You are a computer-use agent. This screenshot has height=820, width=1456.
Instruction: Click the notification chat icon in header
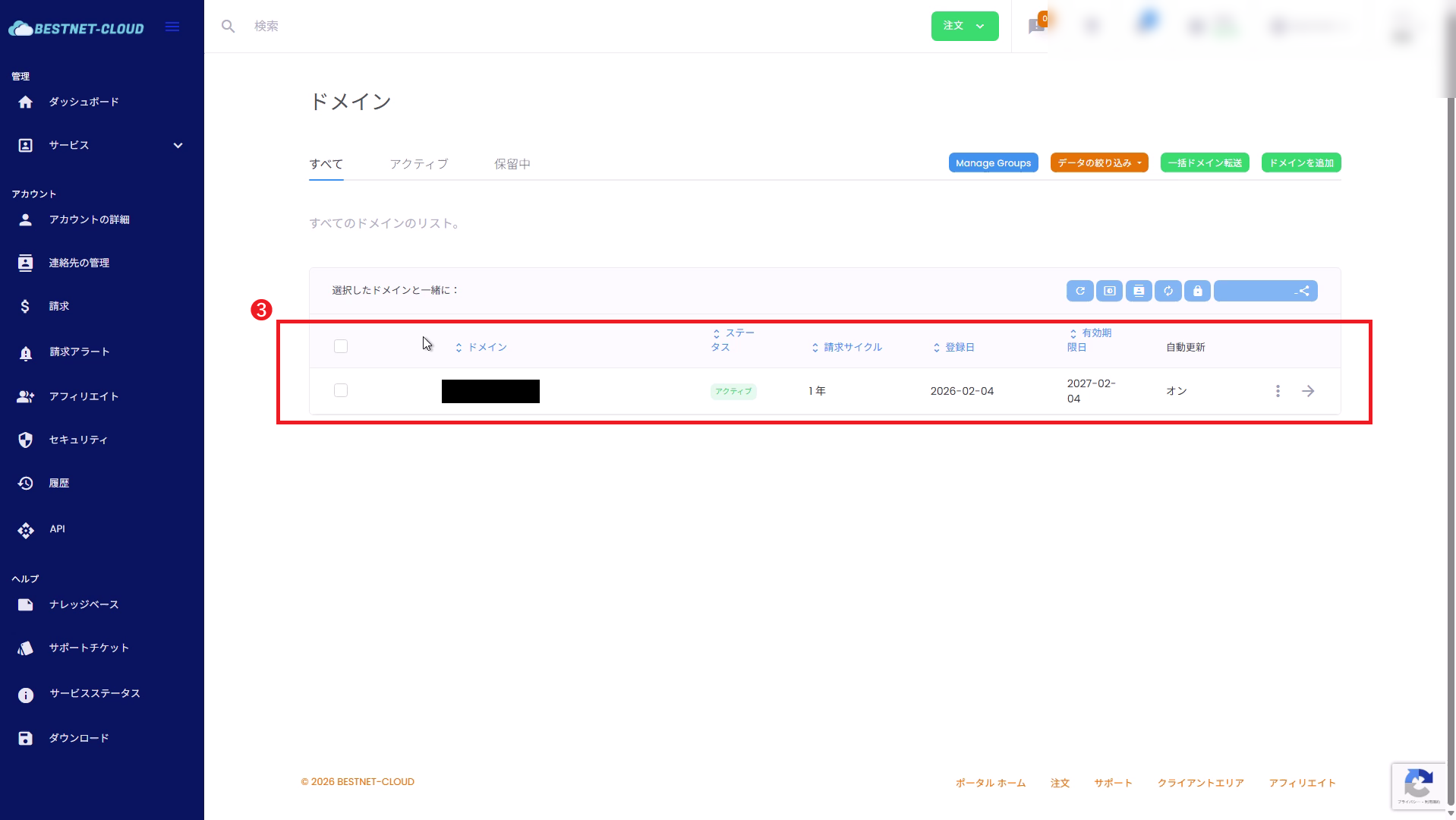tap(1036, 27)
